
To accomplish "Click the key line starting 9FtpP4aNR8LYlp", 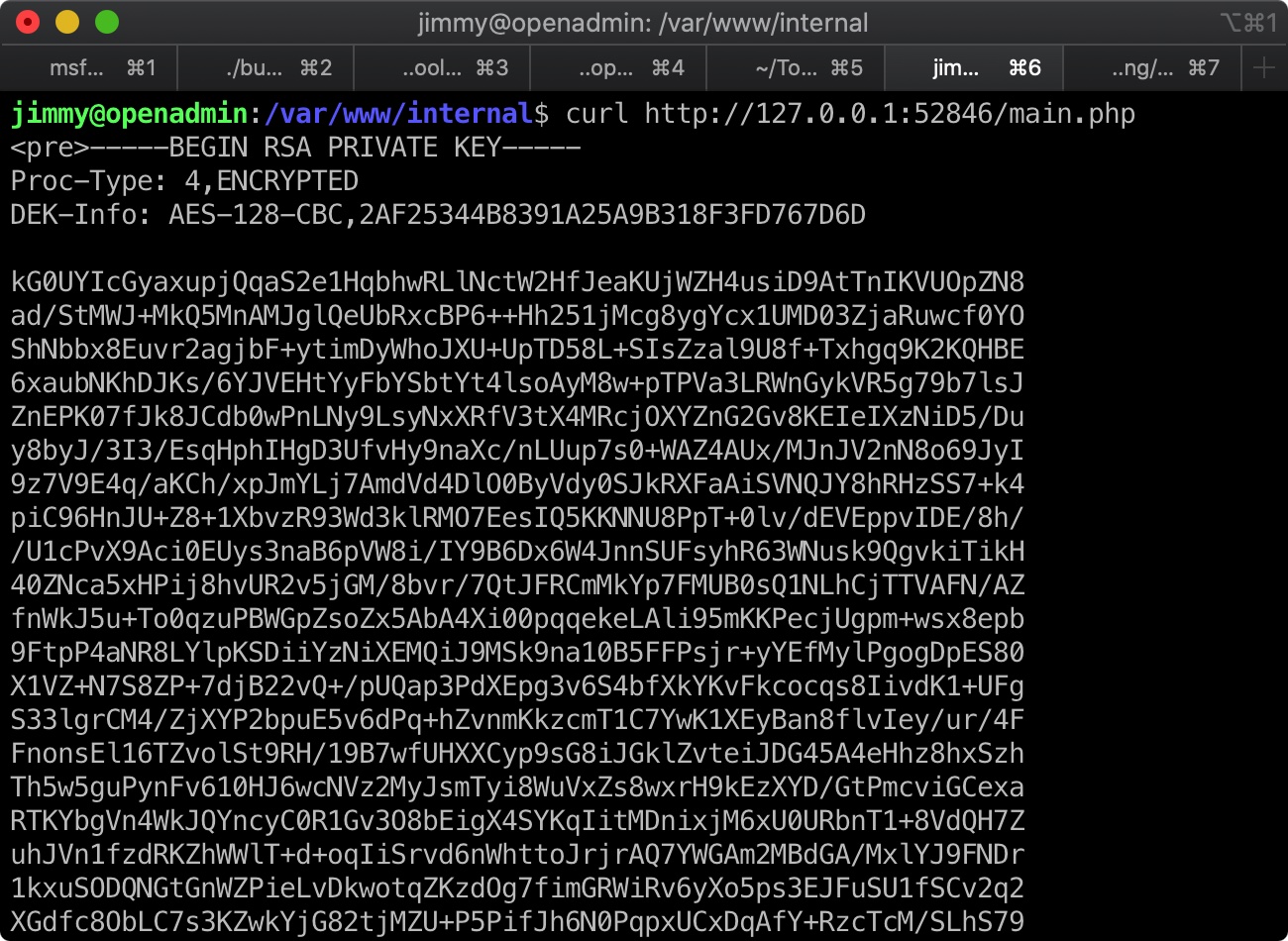I will (517, 653).
